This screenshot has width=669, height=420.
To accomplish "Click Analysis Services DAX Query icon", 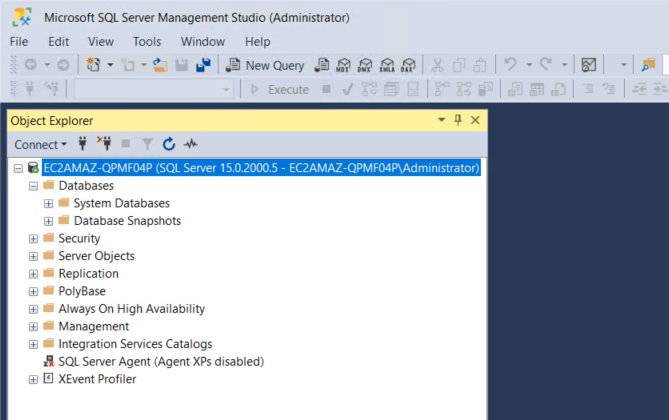I will (x=408, y=65).
